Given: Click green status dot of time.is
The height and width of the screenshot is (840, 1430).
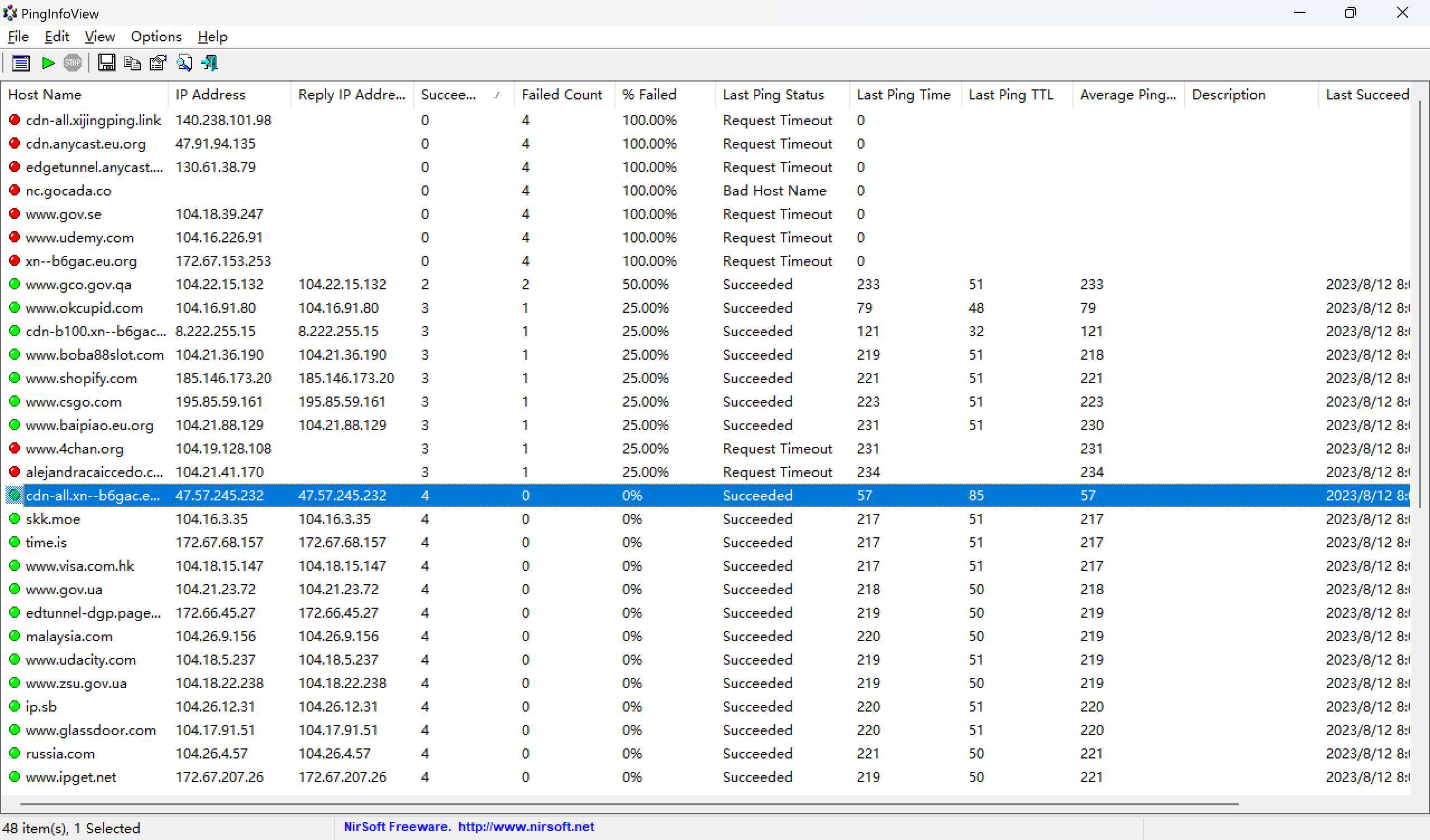Looking at the screenshot, I should [15, 542].
